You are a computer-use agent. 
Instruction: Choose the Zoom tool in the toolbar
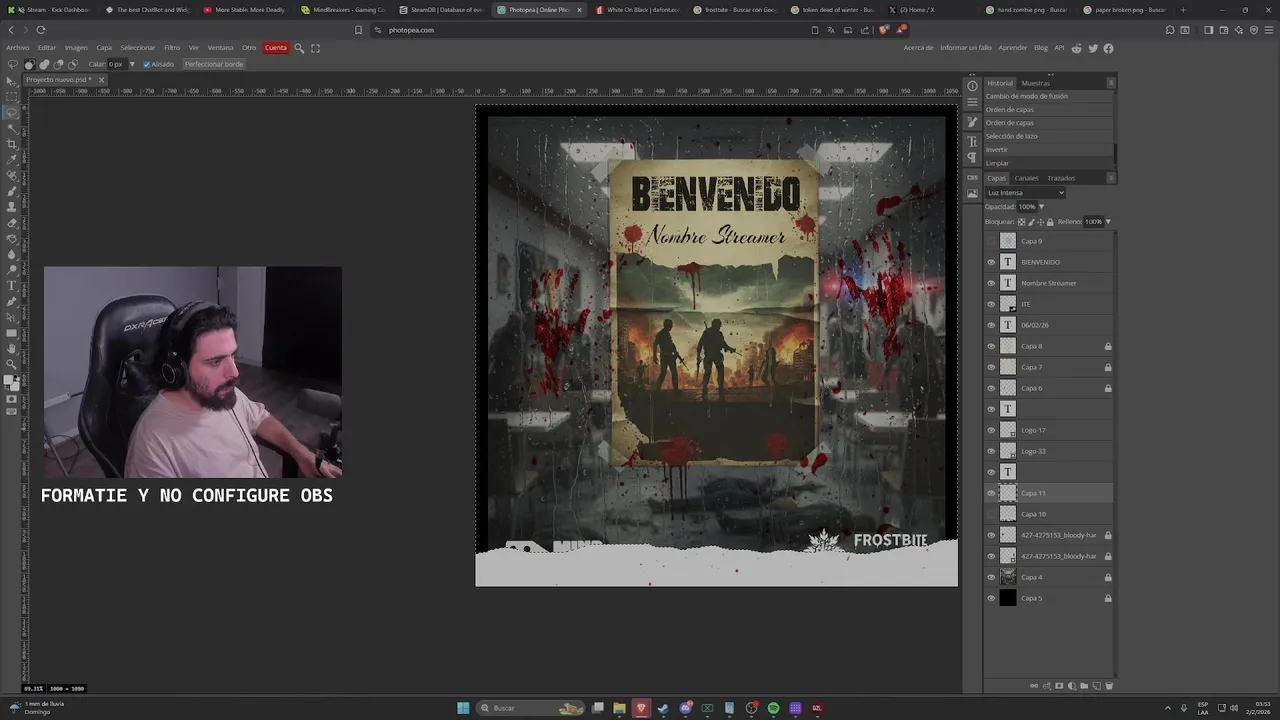tap(12, 364)
